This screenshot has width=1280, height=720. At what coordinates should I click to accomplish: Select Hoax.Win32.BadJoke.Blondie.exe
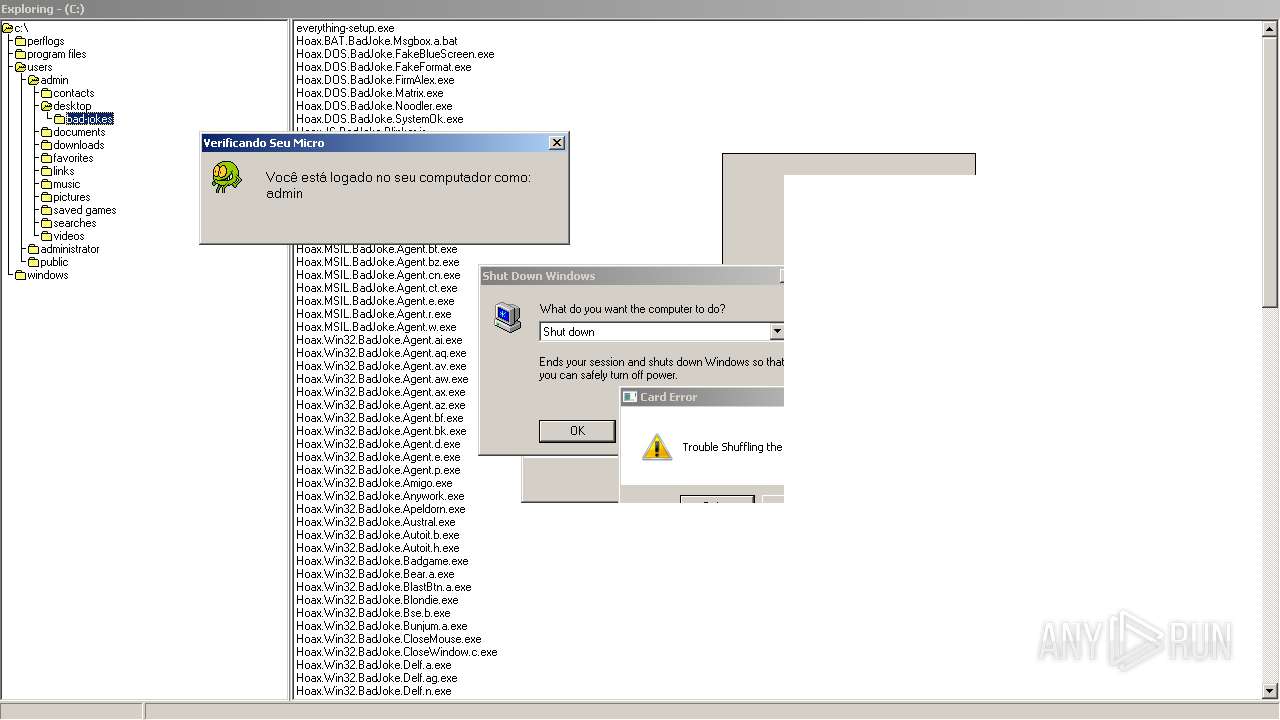[377, 600]
